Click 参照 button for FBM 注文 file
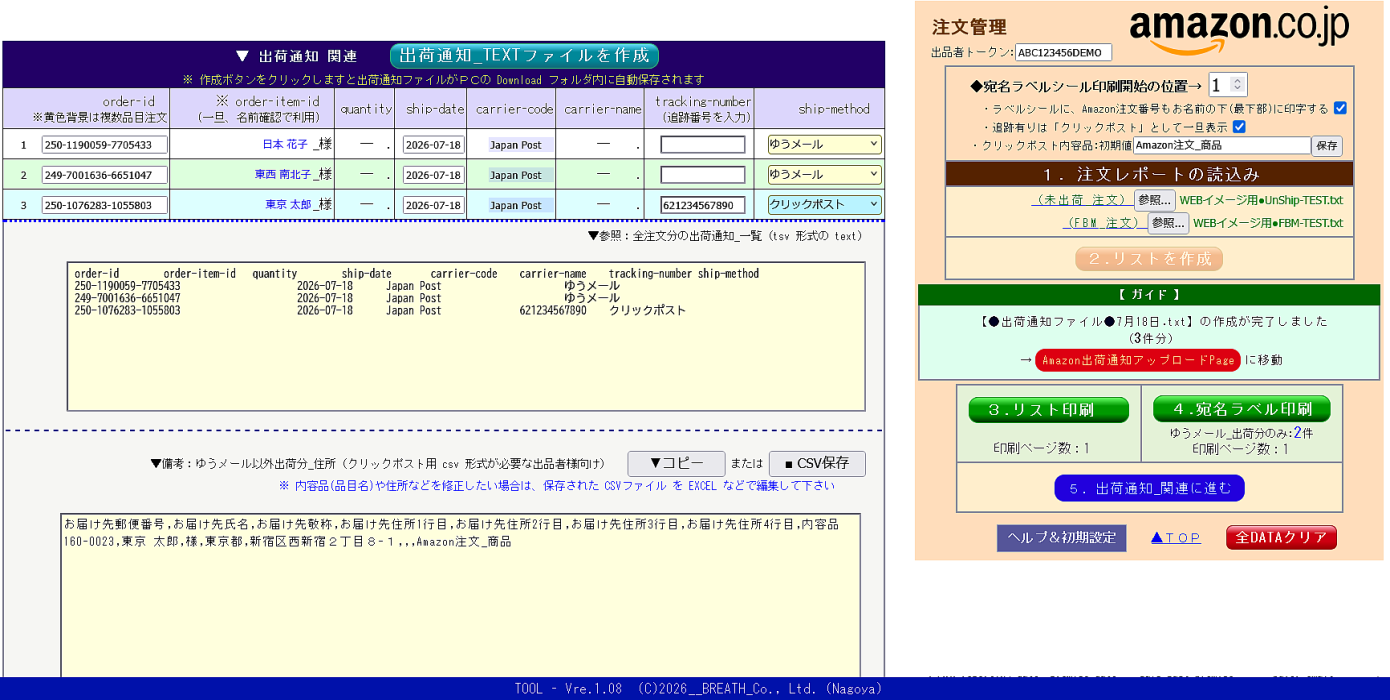Screen dimensions: 1390x700 pyautogui.click(x=1167, y=223)
